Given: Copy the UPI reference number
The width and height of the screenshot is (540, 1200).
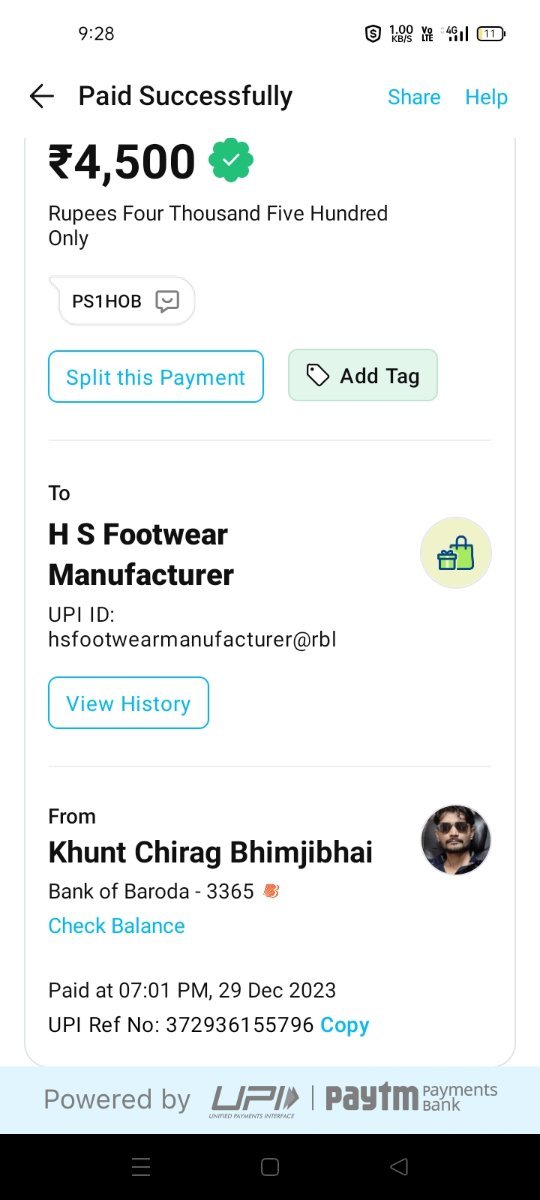Looking at the screenshot, I should [x=344, y=1025].
